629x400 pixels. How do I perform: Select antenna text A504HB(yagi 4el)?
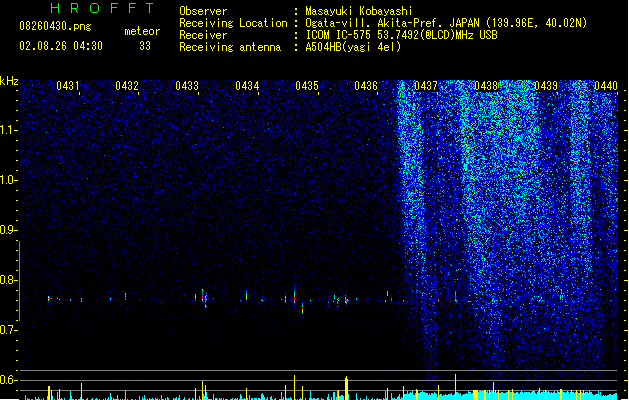(353, 47)
